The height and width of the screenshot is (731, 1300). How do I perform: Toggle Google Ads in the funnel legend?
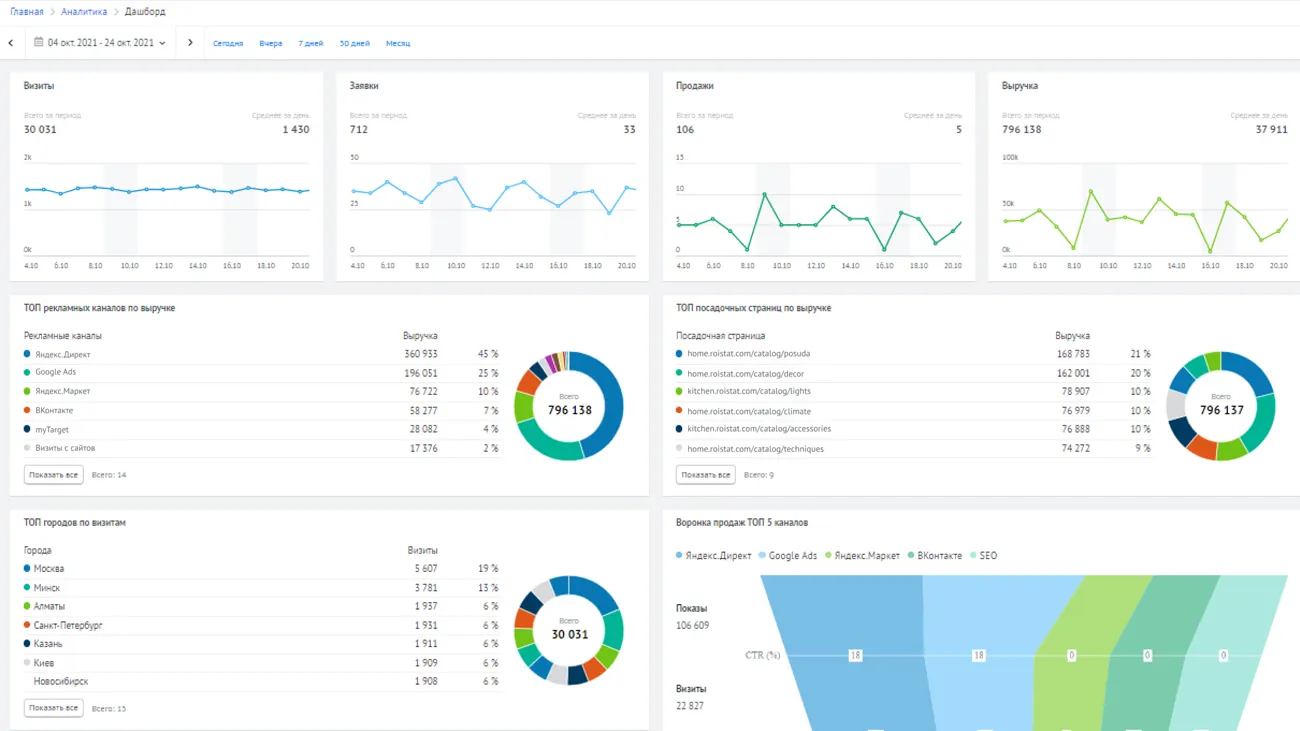[788, 556]
